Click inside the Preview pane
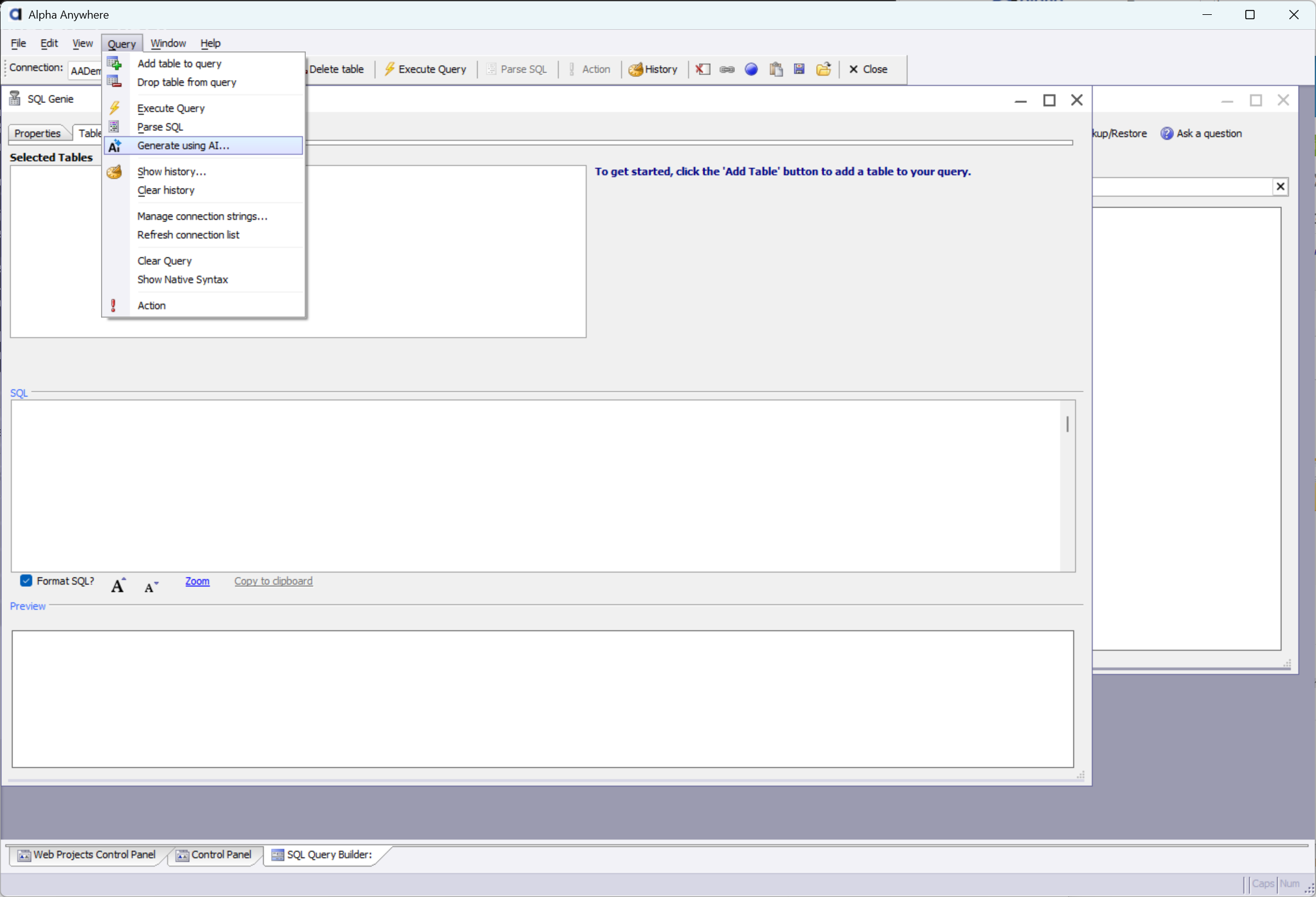This screenshot has width=1316, height=897. (543, 699)
